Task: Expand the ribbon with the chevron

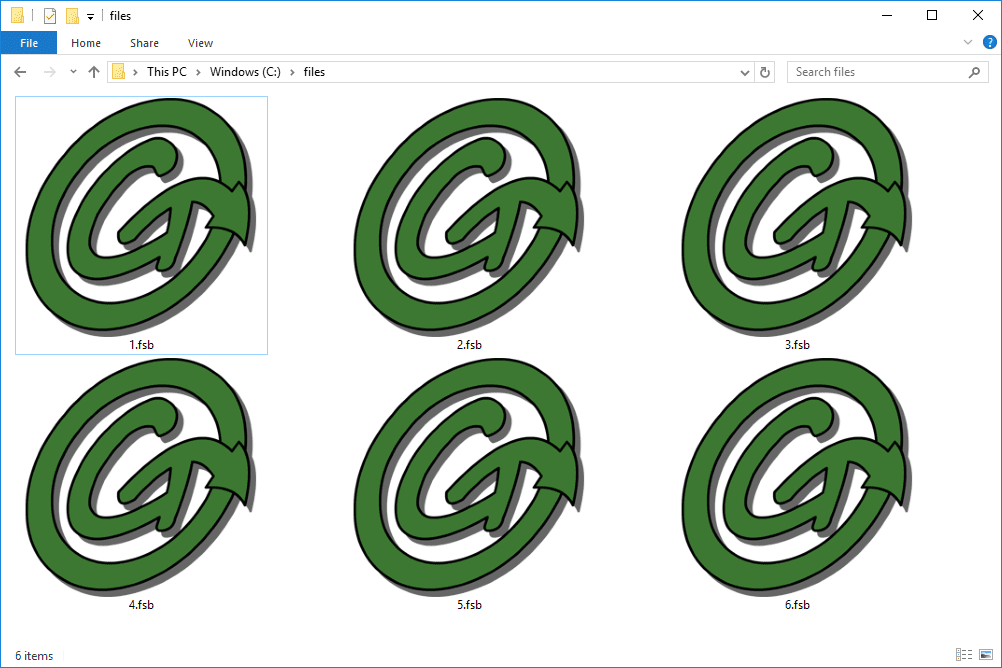Action: tap(967, 43)
